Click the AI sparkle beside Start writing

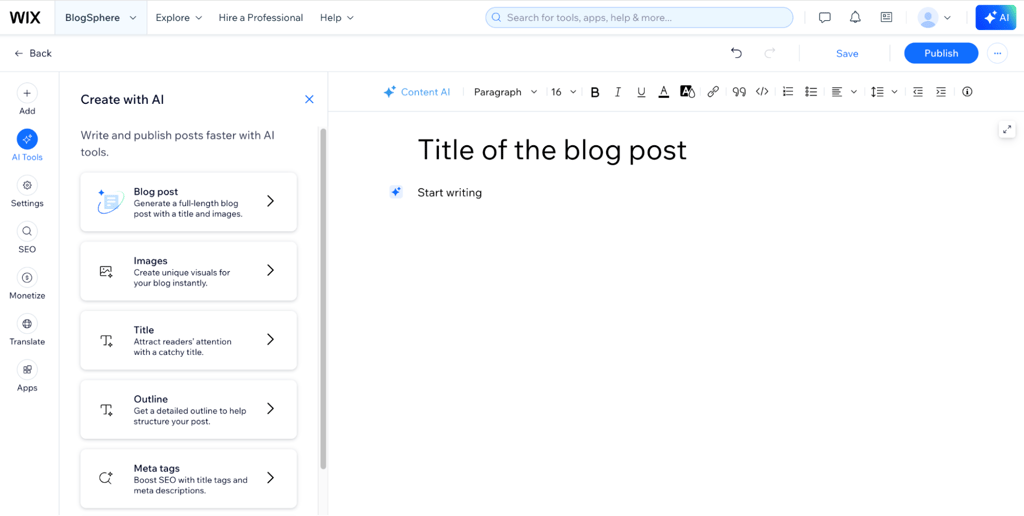click(x=396, y=192)
